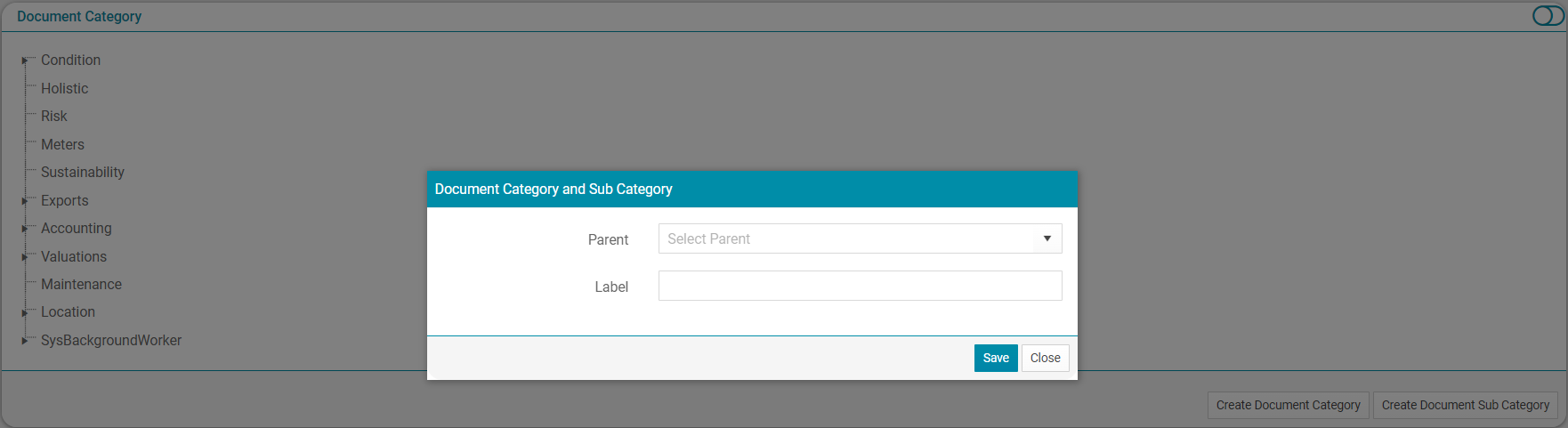Select the Sustainability category
Viewport: 1568px width, 428px height.
(x=83, y=172)
